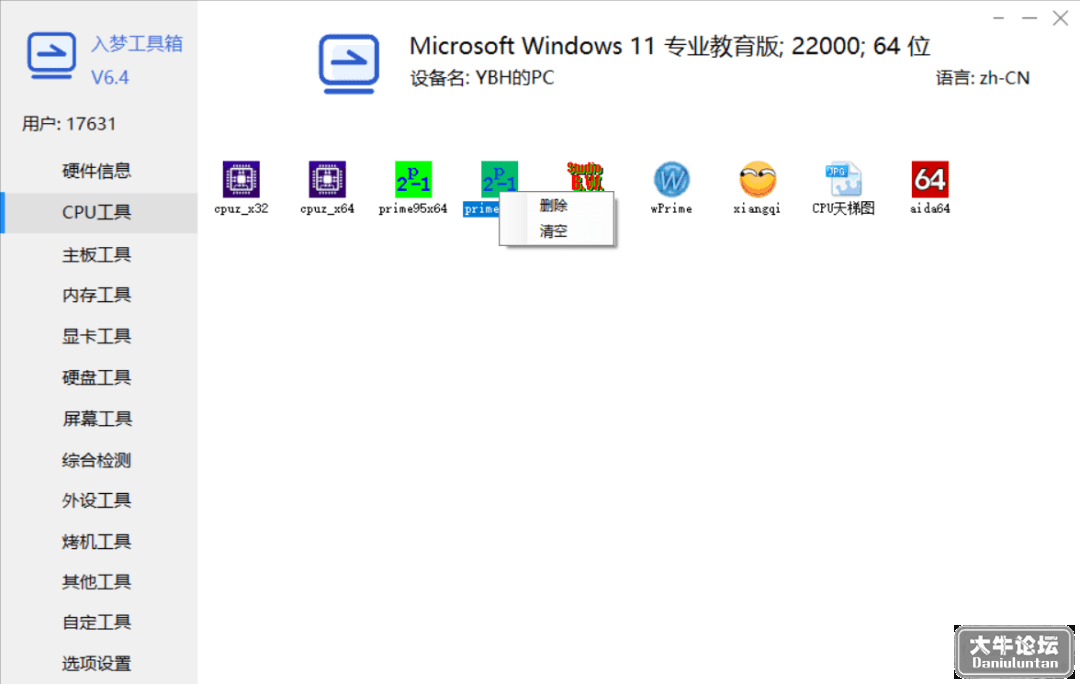Screen dimensions: 1080x684
Task: Open the 外设工具 category
Action: pos(99,500)
